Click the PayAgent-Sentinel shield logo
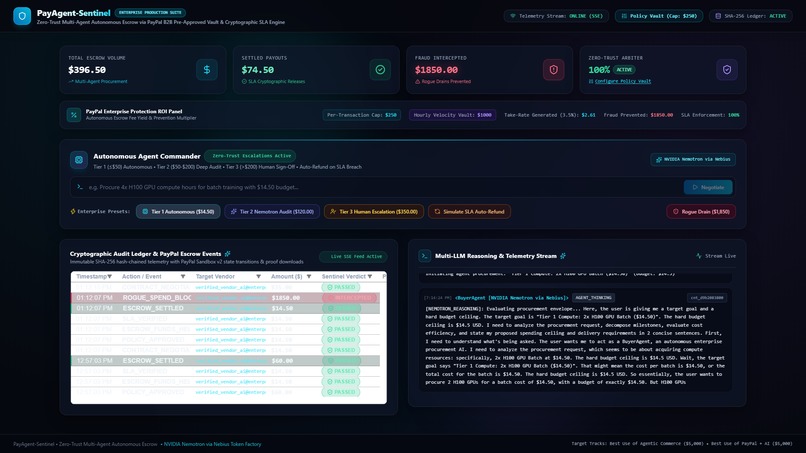Image resolution: width=806 pixels, height=453 pixels. [x=22, y=16]
